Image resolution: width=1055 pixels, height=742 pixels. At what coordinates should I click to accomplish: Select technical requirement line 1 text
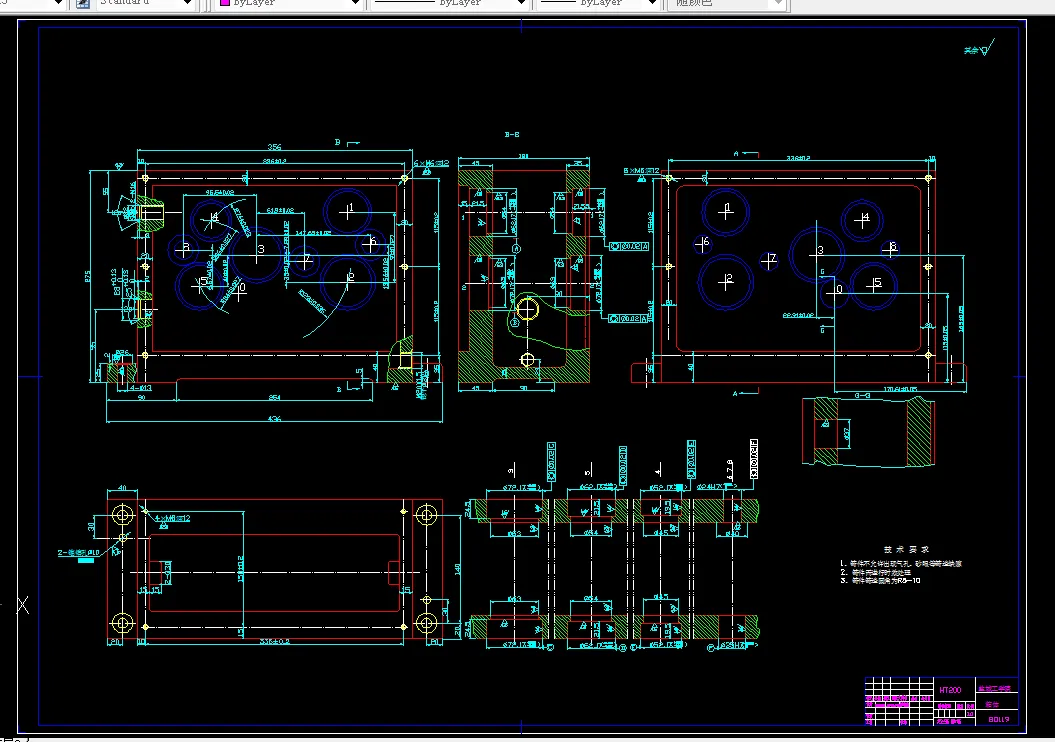click(x=901, y=564)
